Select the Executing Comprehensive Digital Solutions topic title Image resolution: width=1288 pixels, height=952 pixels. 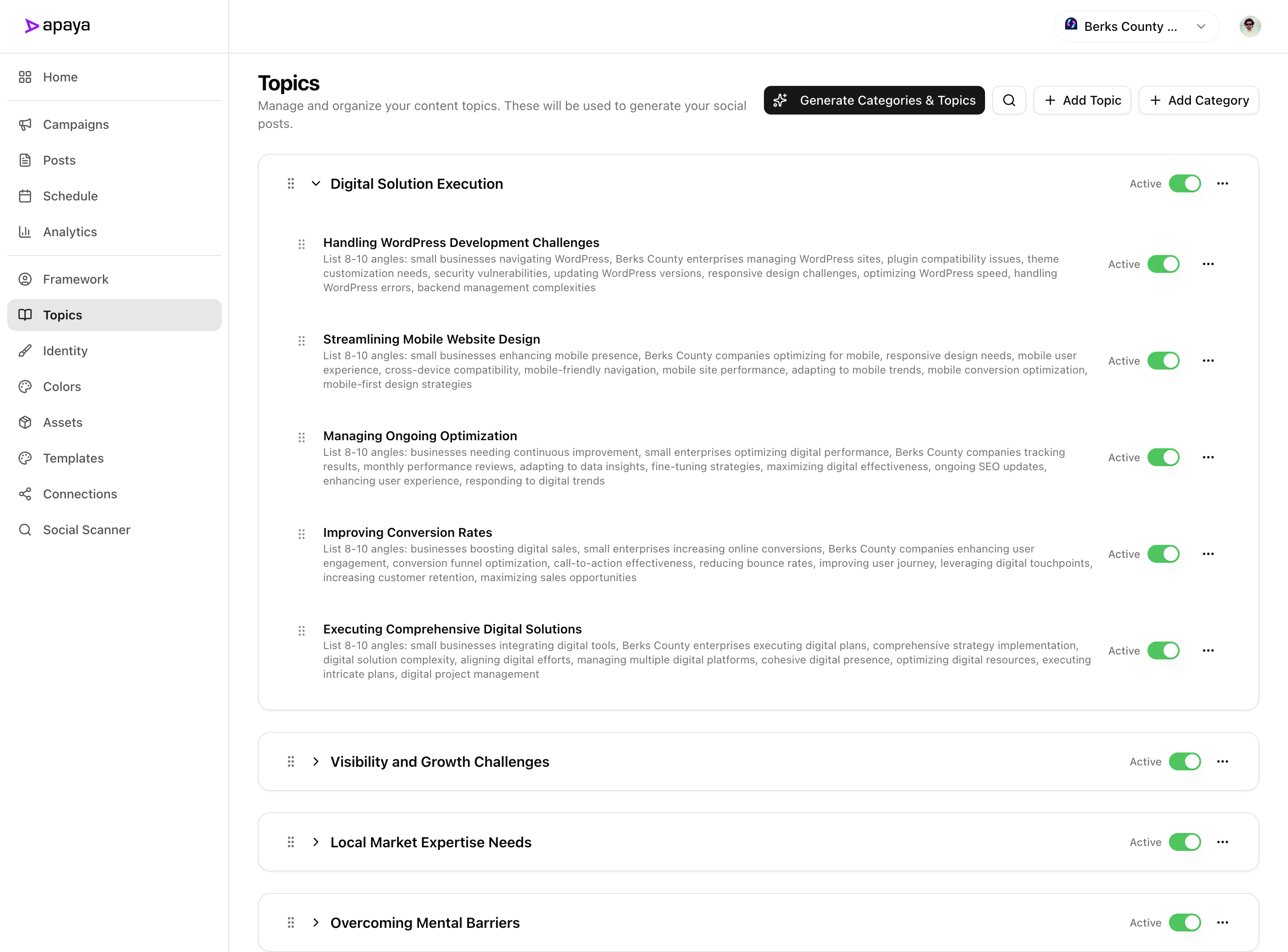tap(452, 629)
